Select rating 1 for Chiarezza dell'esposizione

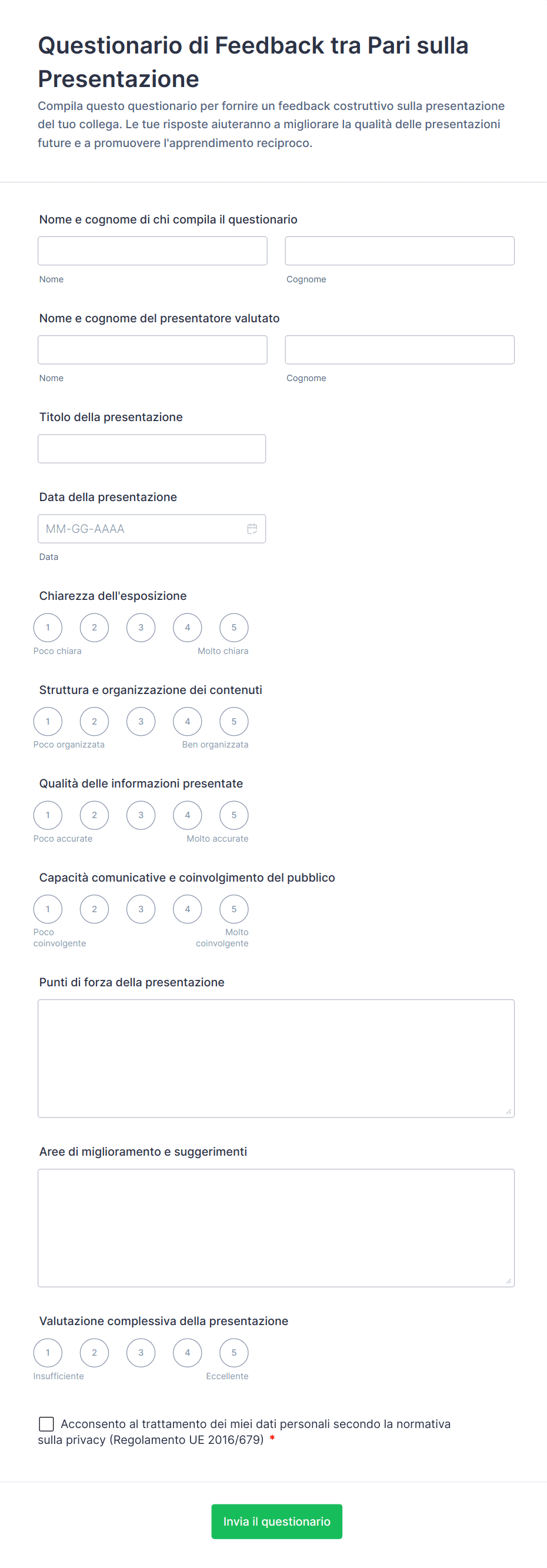point(48,628)
